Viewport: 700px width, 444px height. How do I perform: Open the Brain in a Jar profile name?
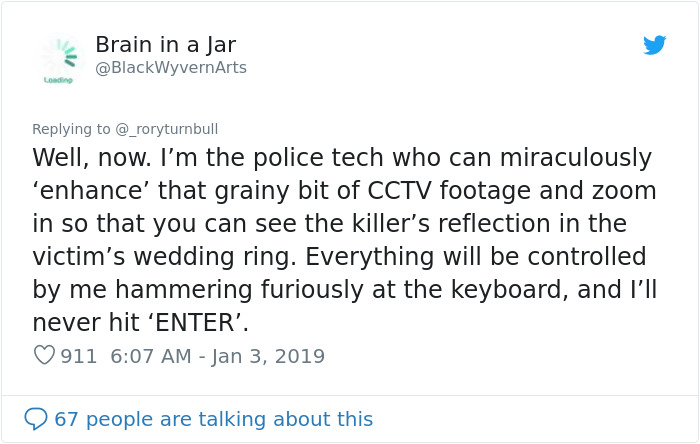click(165, 45)
